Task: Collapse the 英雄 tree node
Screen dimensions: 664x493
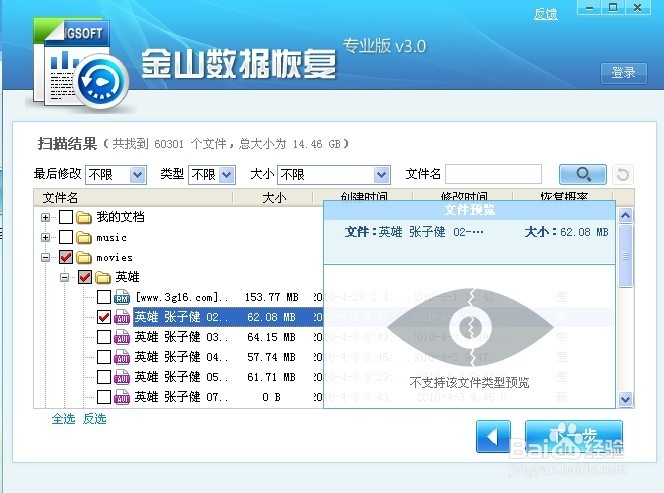Action: (64, 277)
